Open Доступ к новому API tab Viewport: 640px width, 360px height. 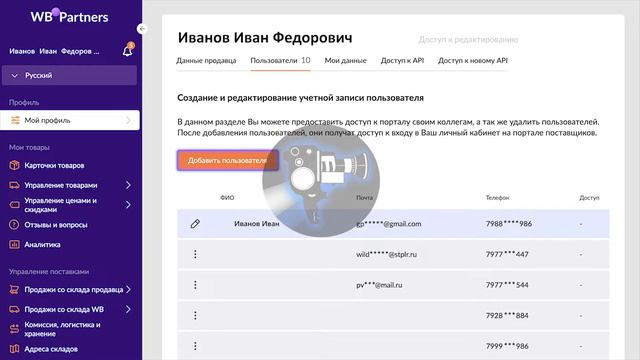coord(473,60)
